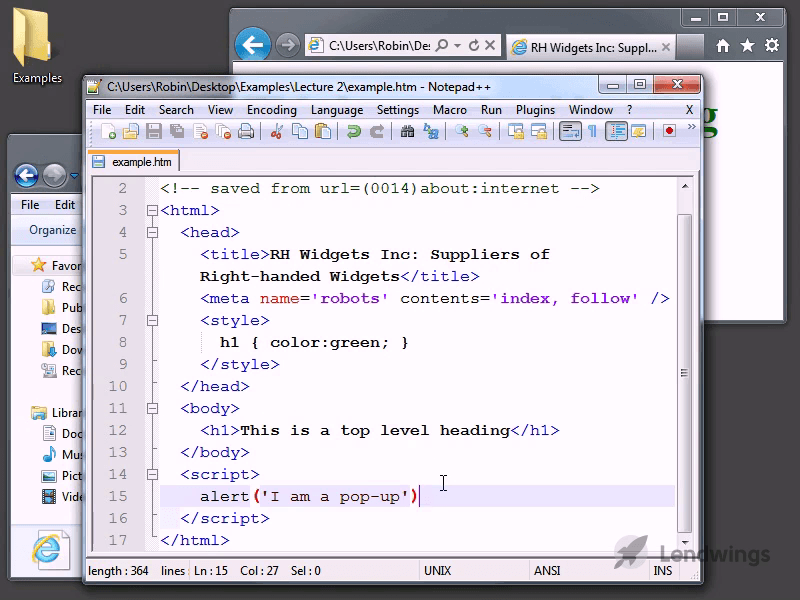
Task: Click the INS mode in status bar
Action: [x=662, y=570]
